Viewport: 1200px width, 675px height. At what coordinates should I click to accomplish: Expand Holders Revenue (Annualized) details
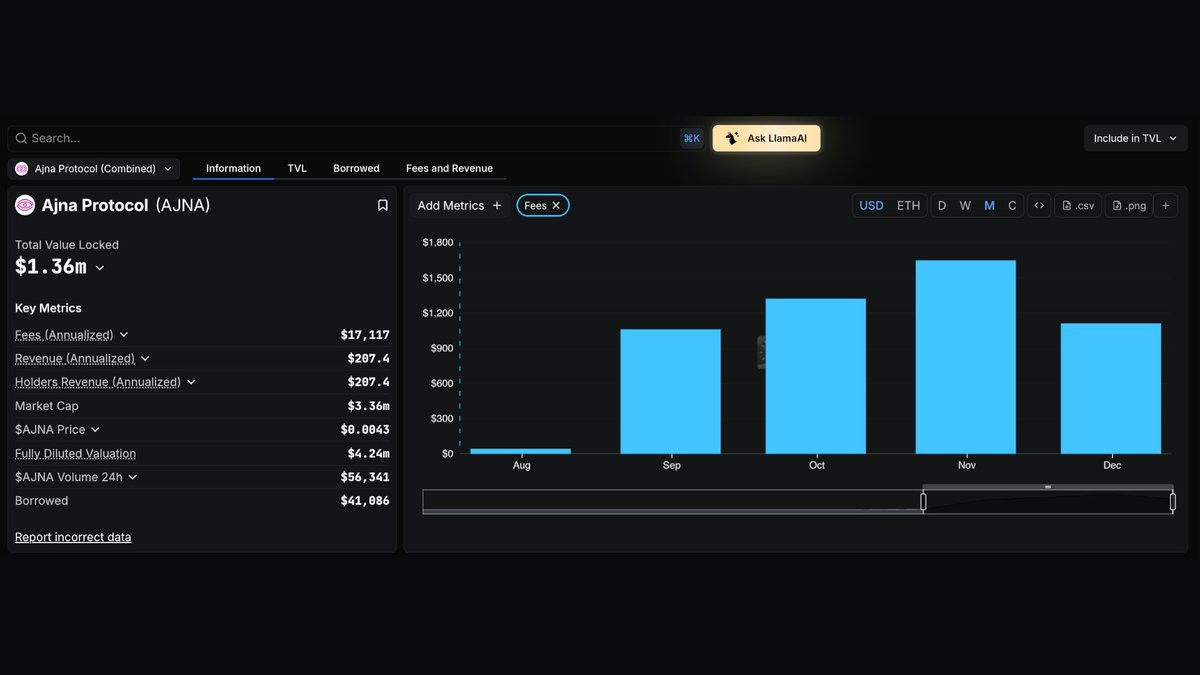click(191, 382)
